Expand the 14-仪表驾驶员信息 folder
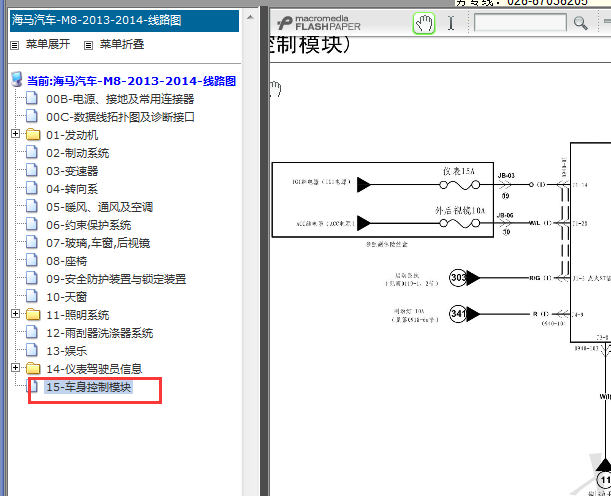The image size is (611, 496). click(x=15, y=367)
